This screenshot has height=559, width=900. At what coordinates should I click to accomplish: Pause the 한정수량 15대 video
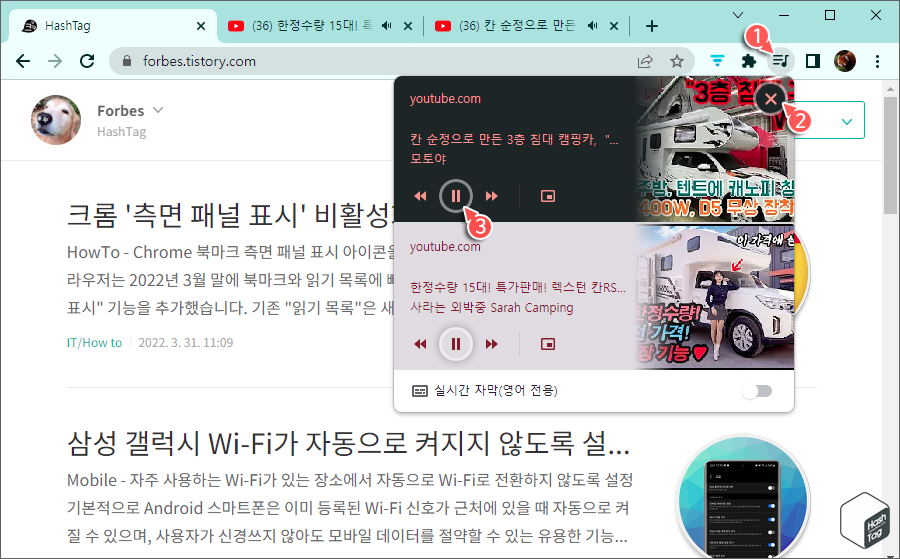pos(456,344)
